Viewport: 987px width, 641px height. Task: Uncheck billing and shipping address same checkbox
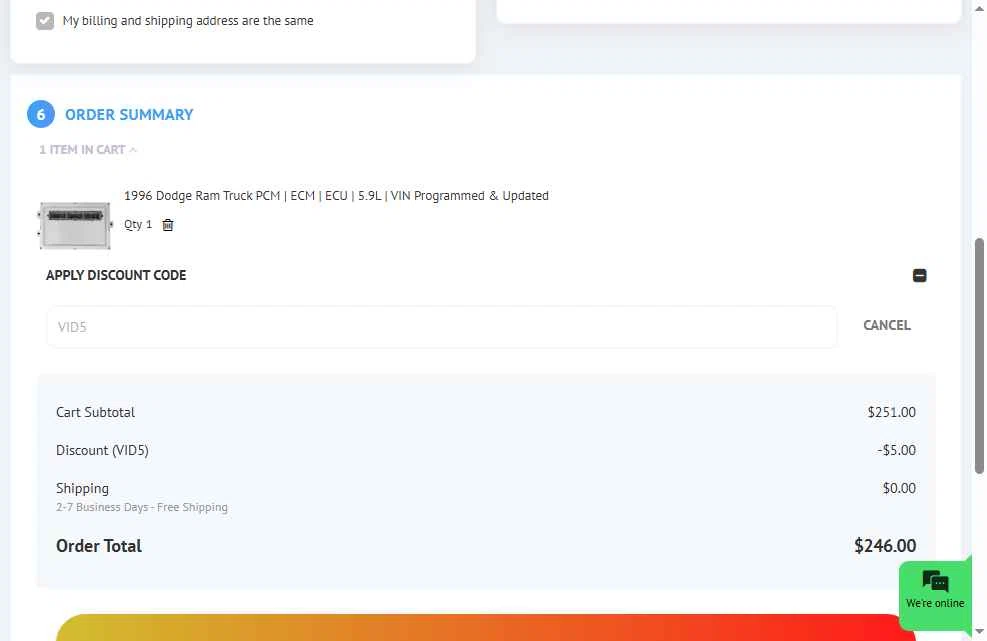point(45,21)
